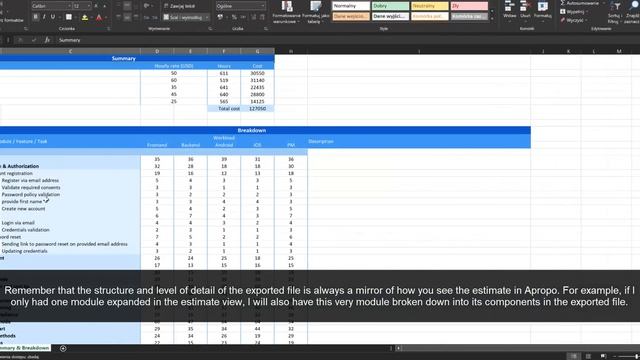
Task: Click into the formula bar showing Summary
Action: (347, 40)
